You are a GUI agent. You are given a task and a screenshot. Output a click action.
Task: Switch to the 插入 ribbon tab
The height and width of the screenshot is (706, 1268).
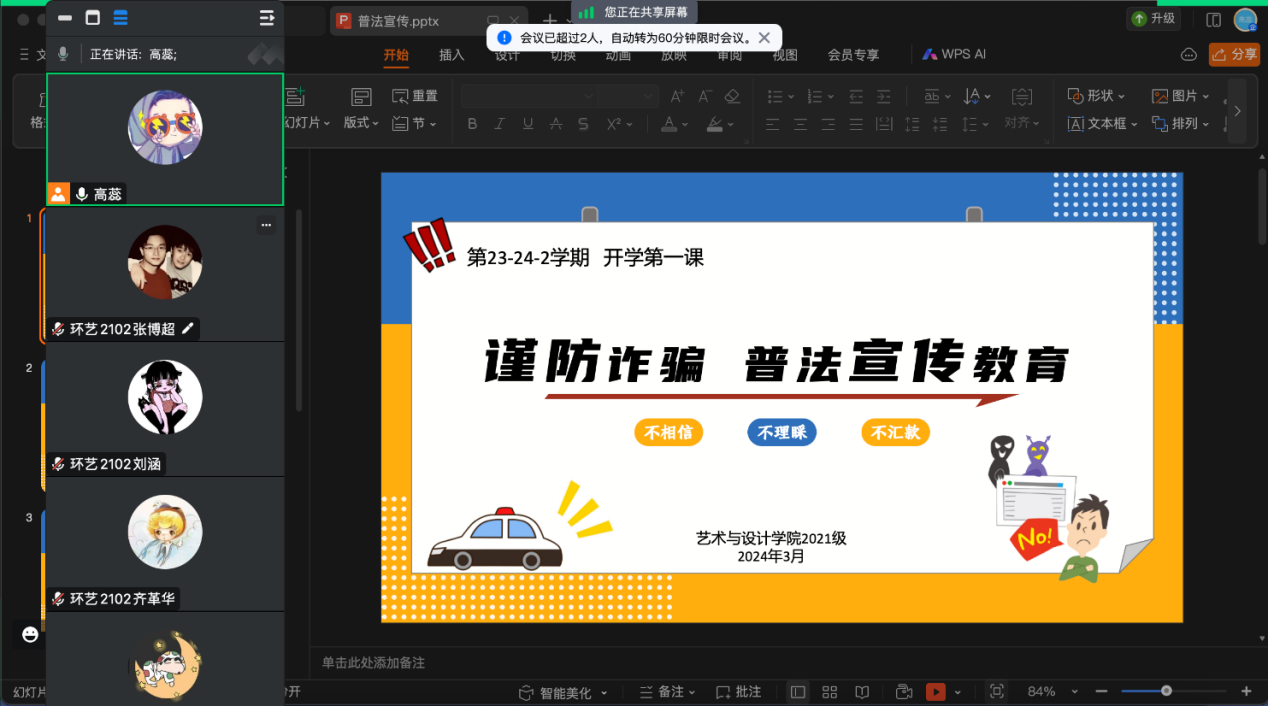coord(452,55)
